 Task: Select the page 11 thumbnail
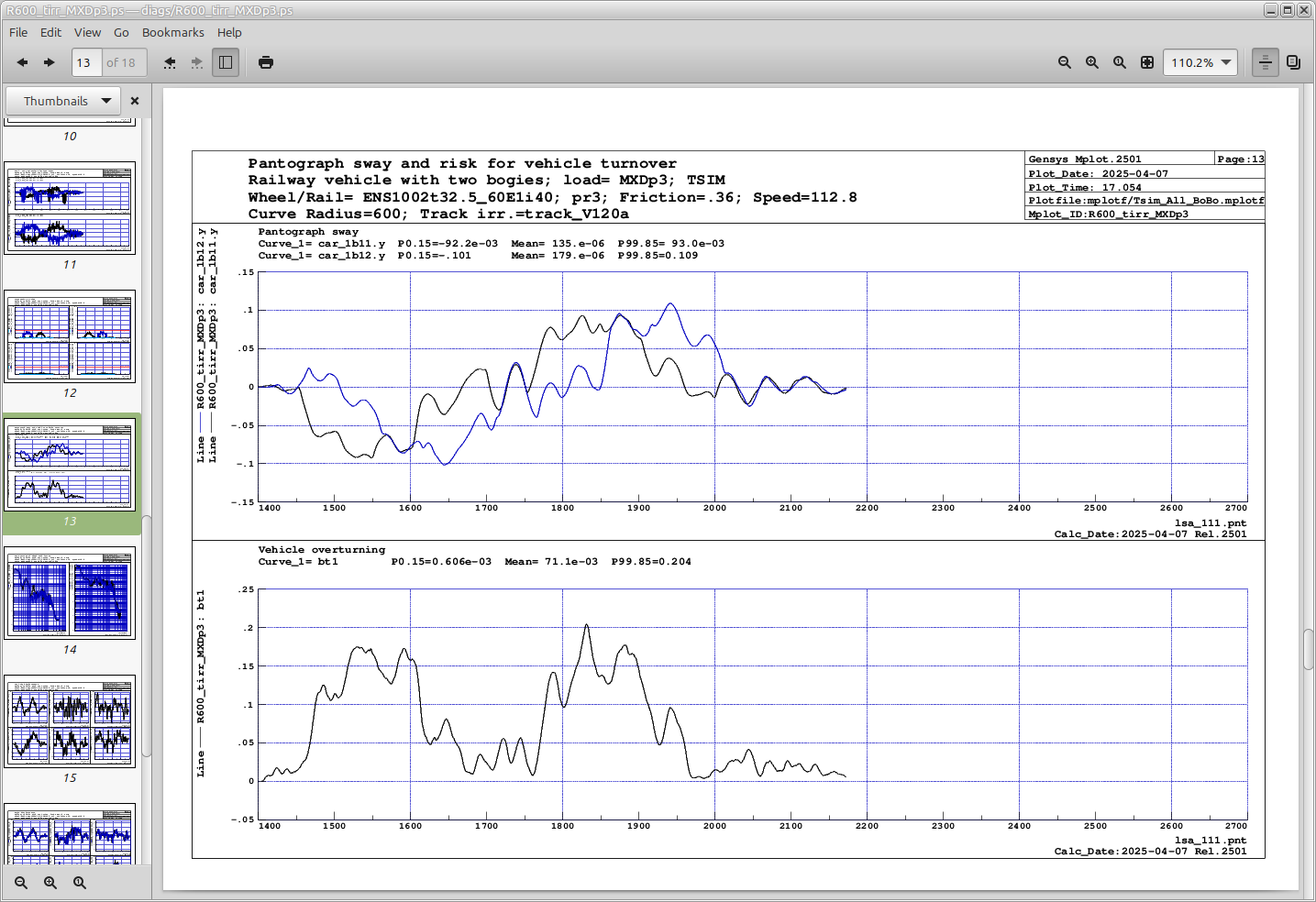[x=71, y=208]
